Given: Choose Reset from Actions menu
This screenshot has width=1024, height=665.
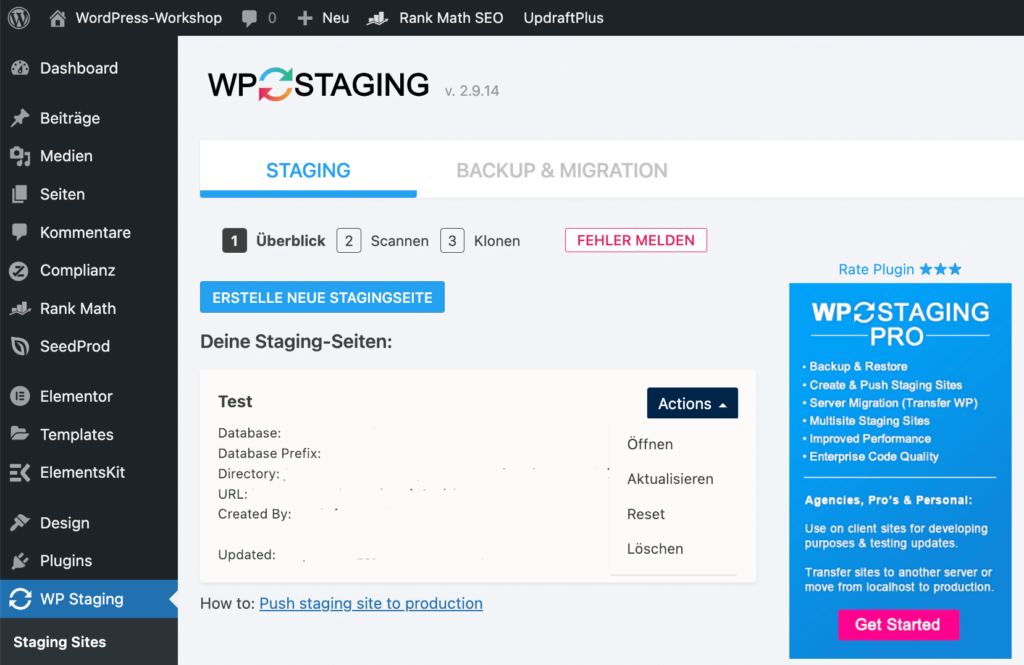Looking at the screenshot, I should coord(646,514).
